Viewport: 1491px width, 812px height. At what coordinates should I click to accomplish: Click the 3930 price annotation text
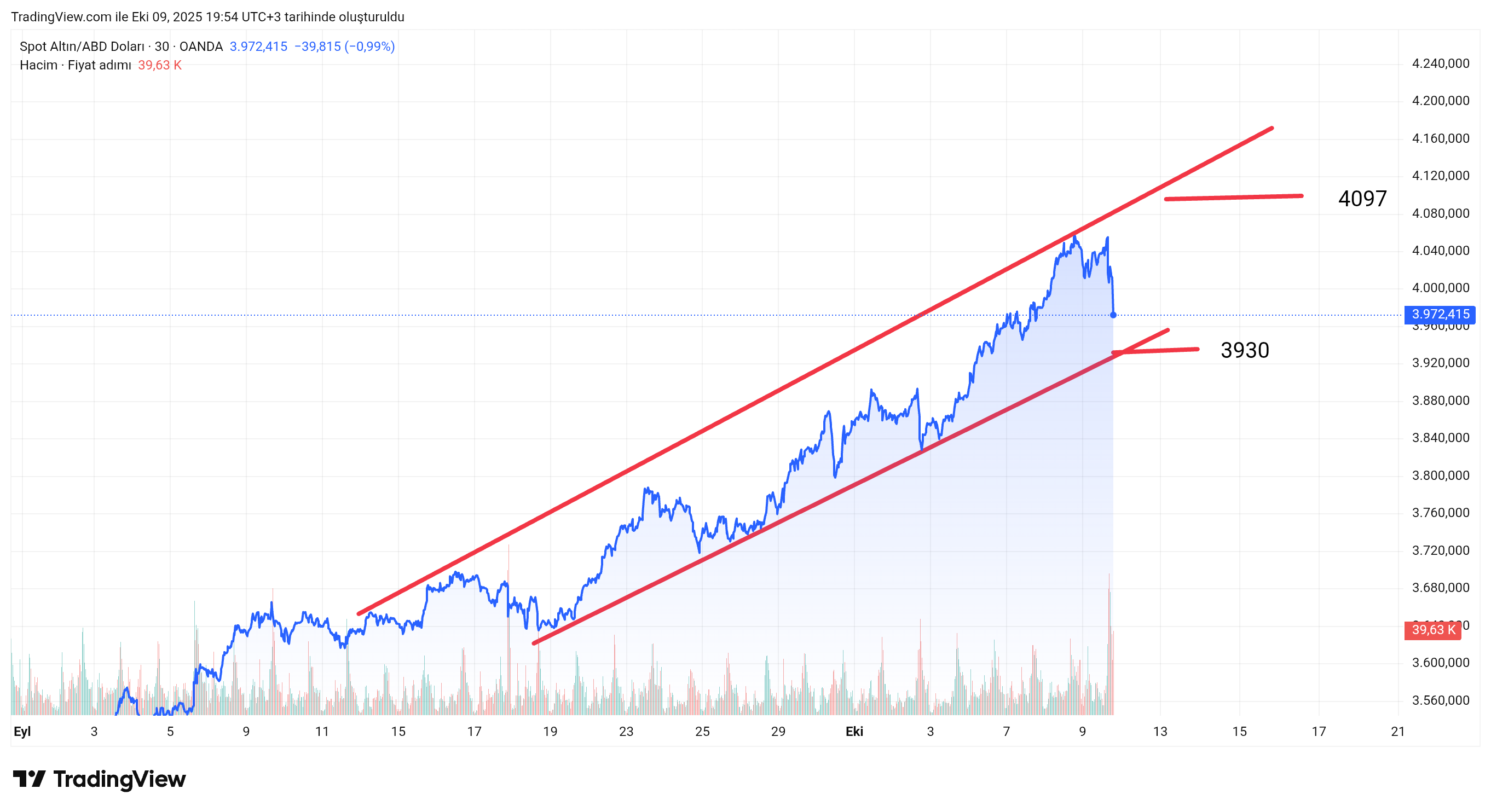pos(1245,350)
